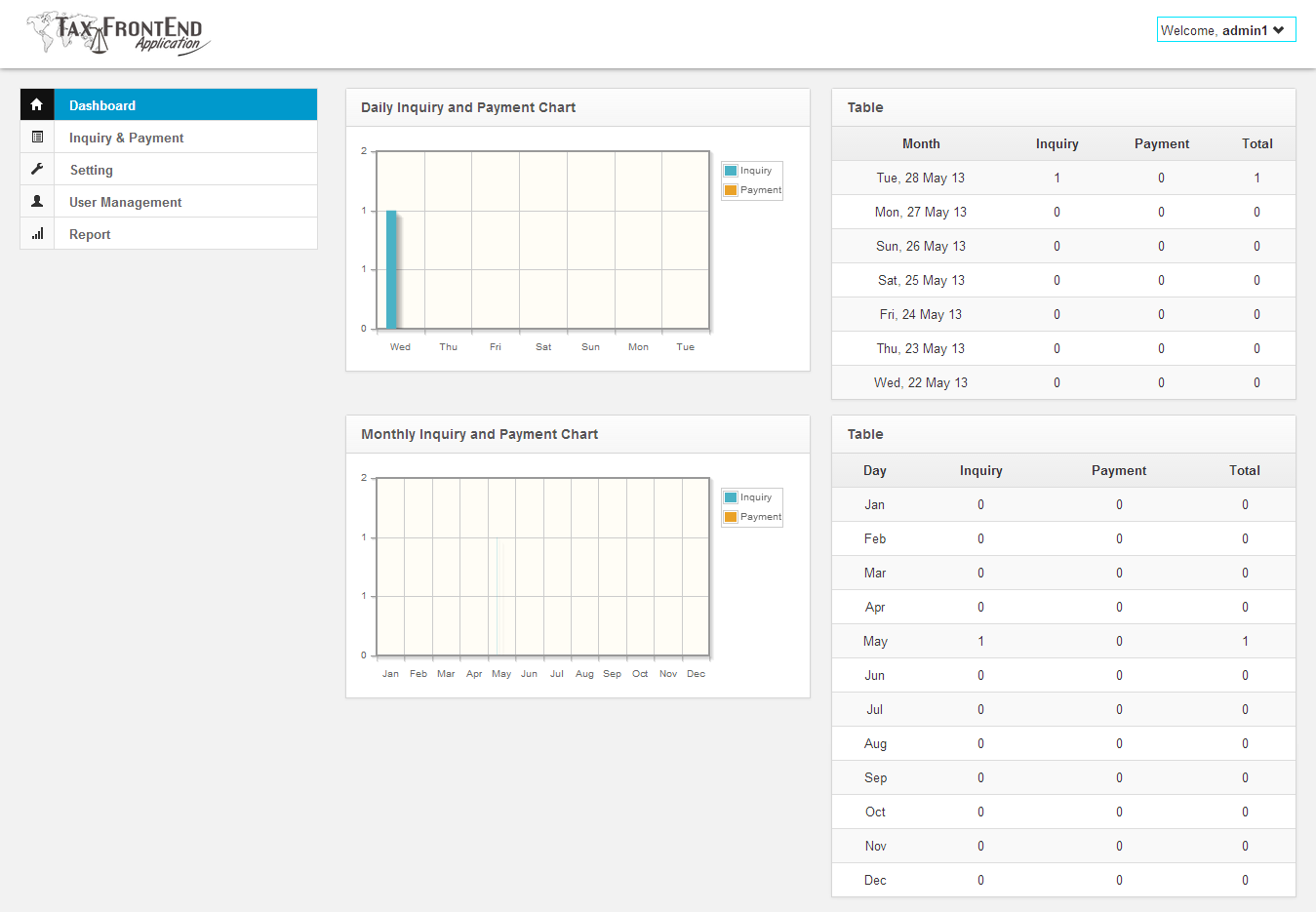Screen dimensions: 1316x912
Task: Click the wrench icon beside Setting
Action: pyautogui.click(x=37, y=170)
